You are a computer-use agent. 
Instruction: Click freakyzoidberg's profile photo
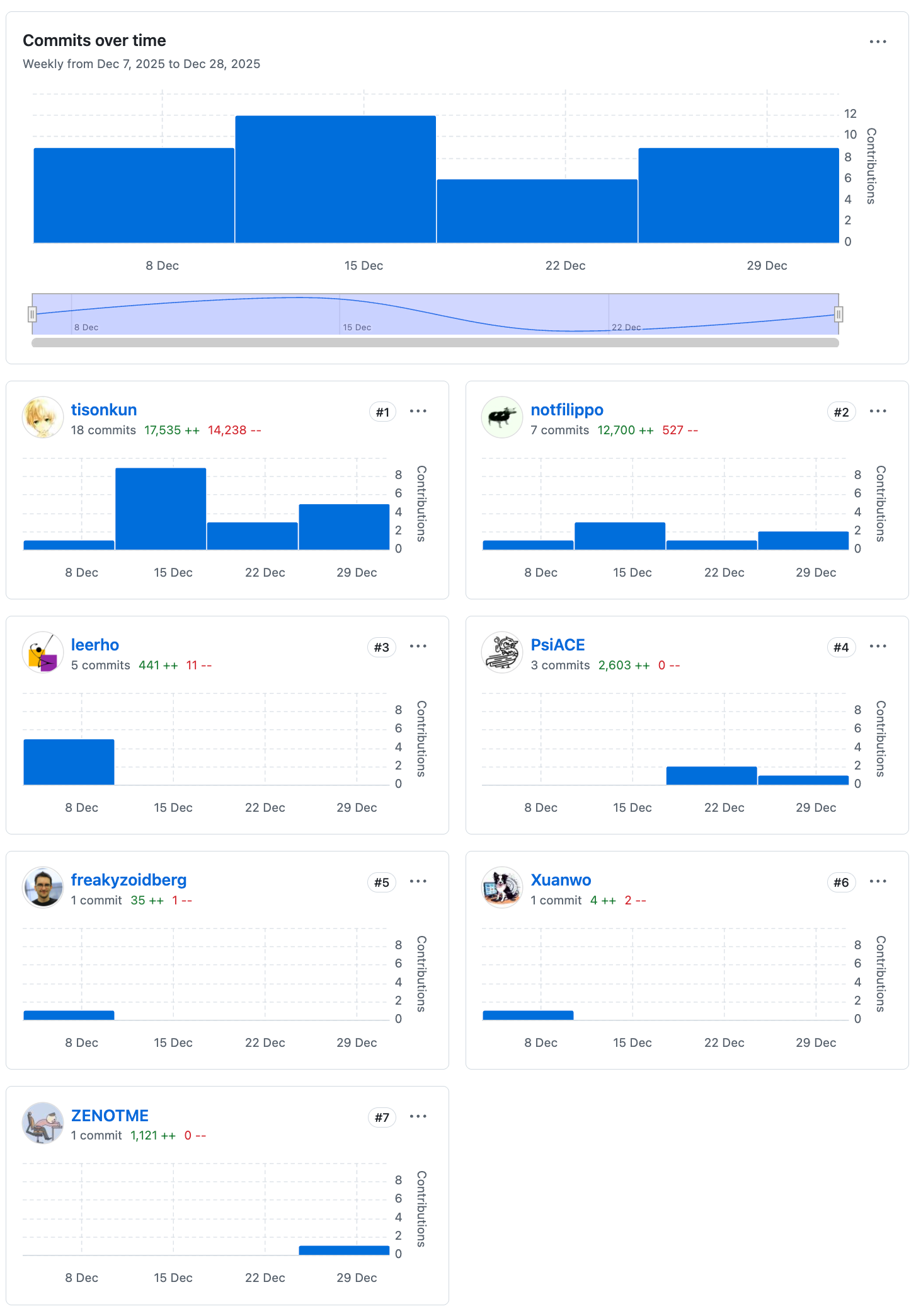point(43,887)
